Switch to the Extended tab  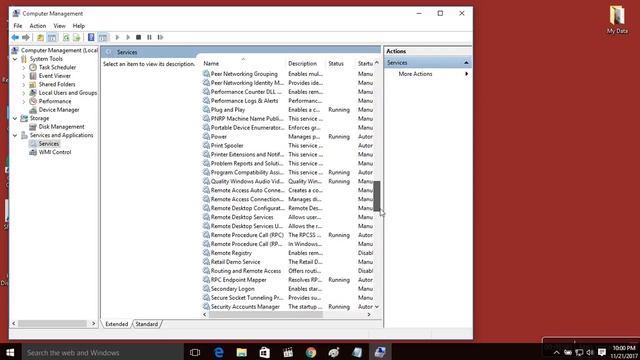click(x=117, y=324)
